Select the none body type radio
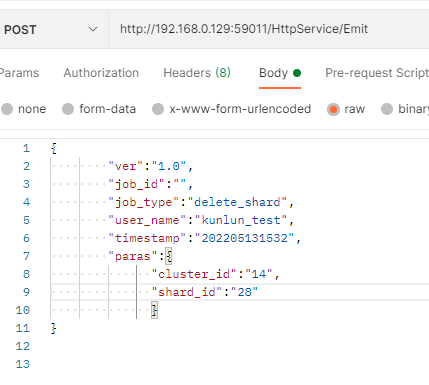429x385 pixels. (x=7, y=109)
